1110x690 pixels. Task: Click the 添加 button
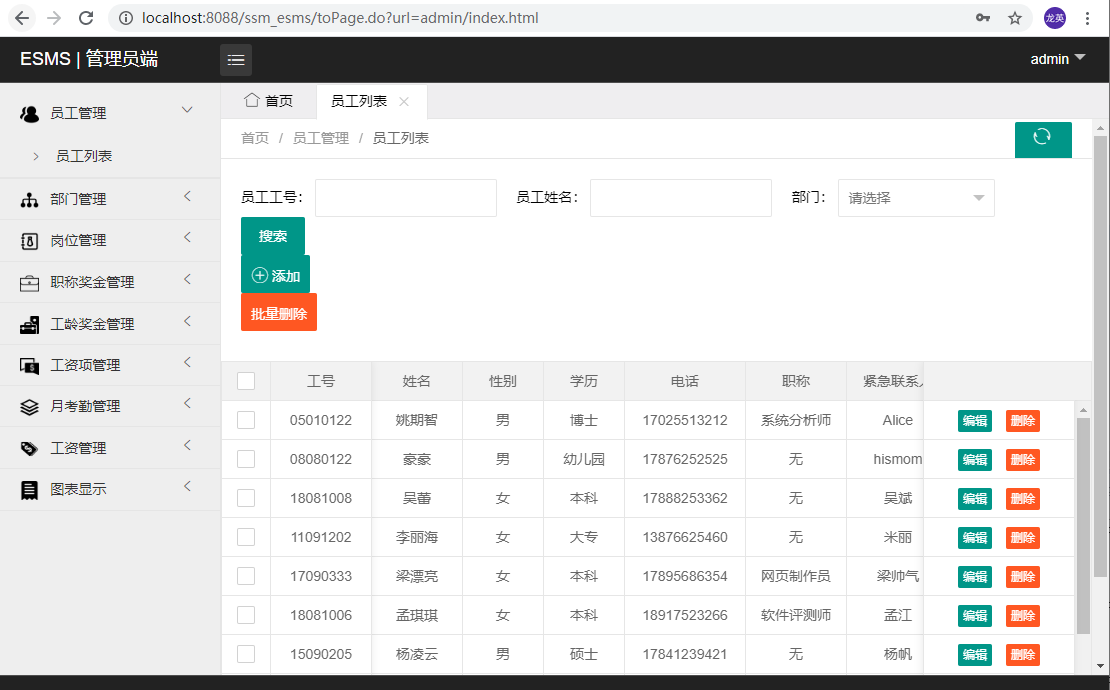[275, 275]
